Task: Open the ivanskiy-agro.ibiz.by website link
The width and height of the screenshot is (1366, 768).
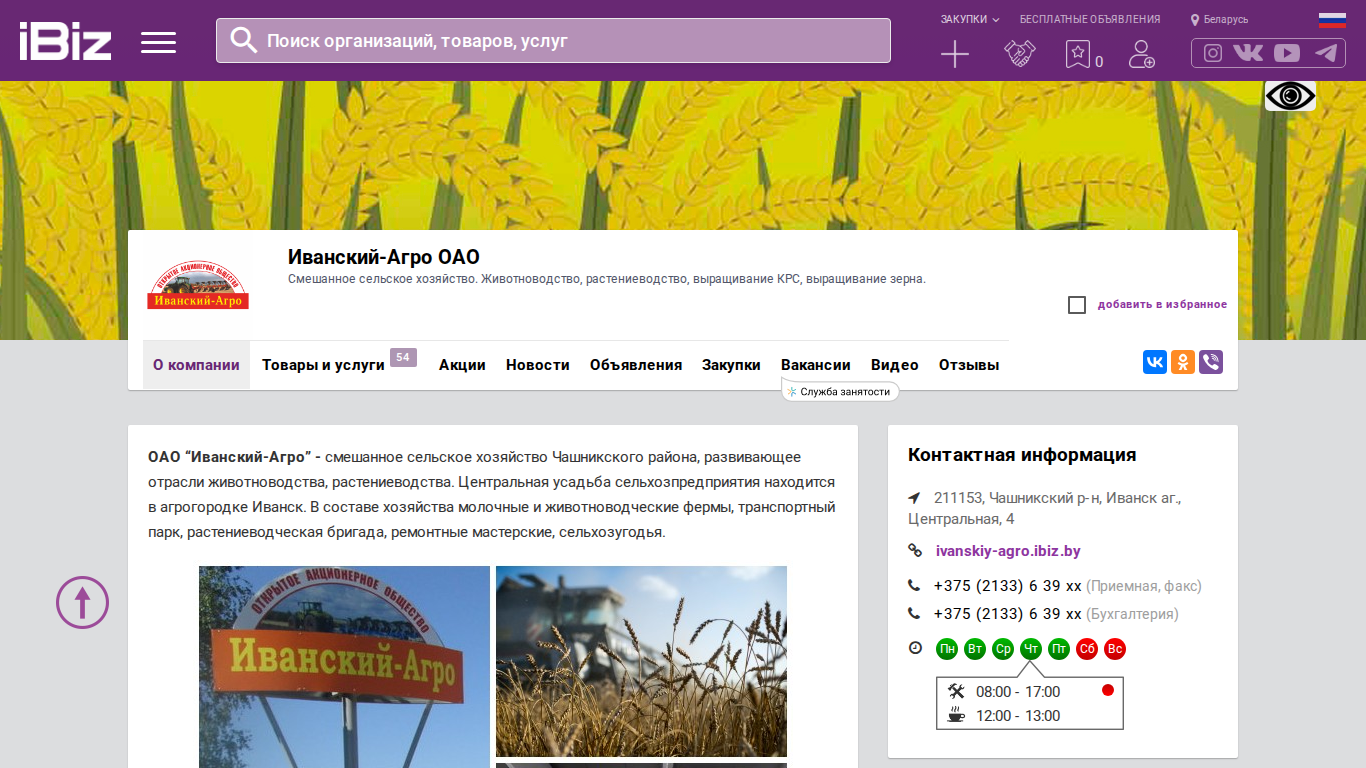Action: [1008, 551]
